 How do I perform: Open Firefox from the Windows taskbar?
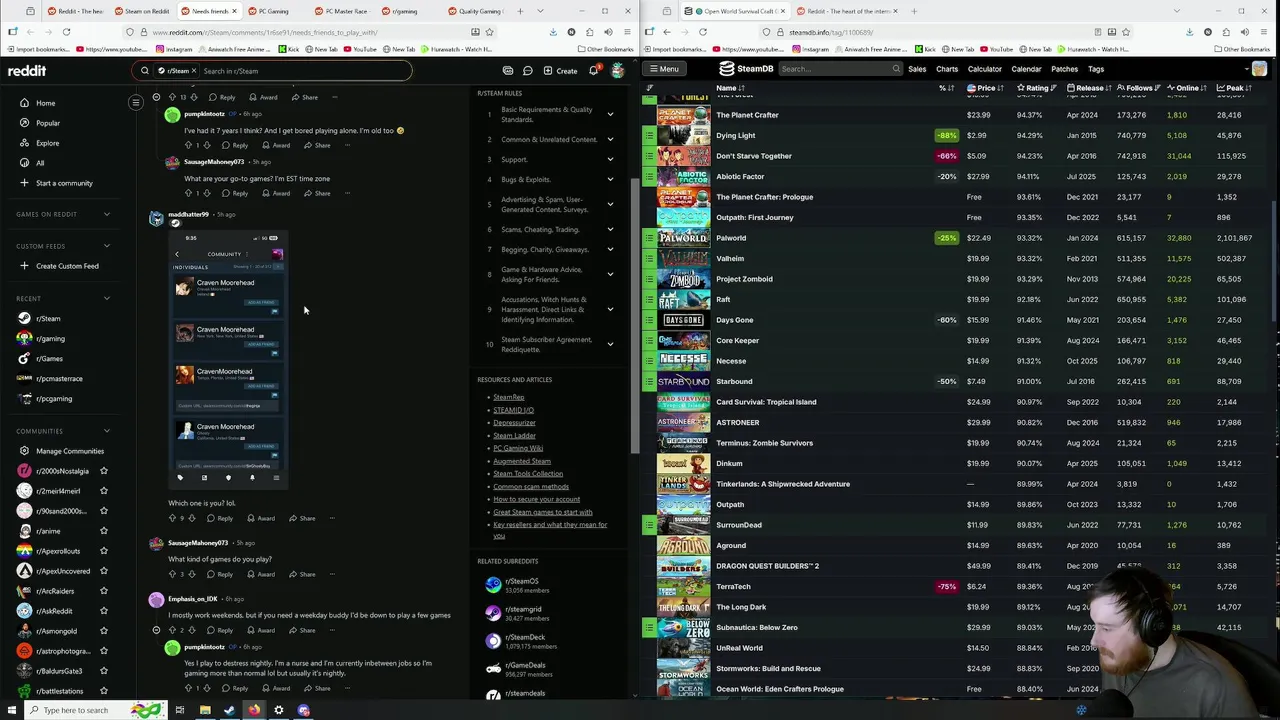click(x=254, y=710)
